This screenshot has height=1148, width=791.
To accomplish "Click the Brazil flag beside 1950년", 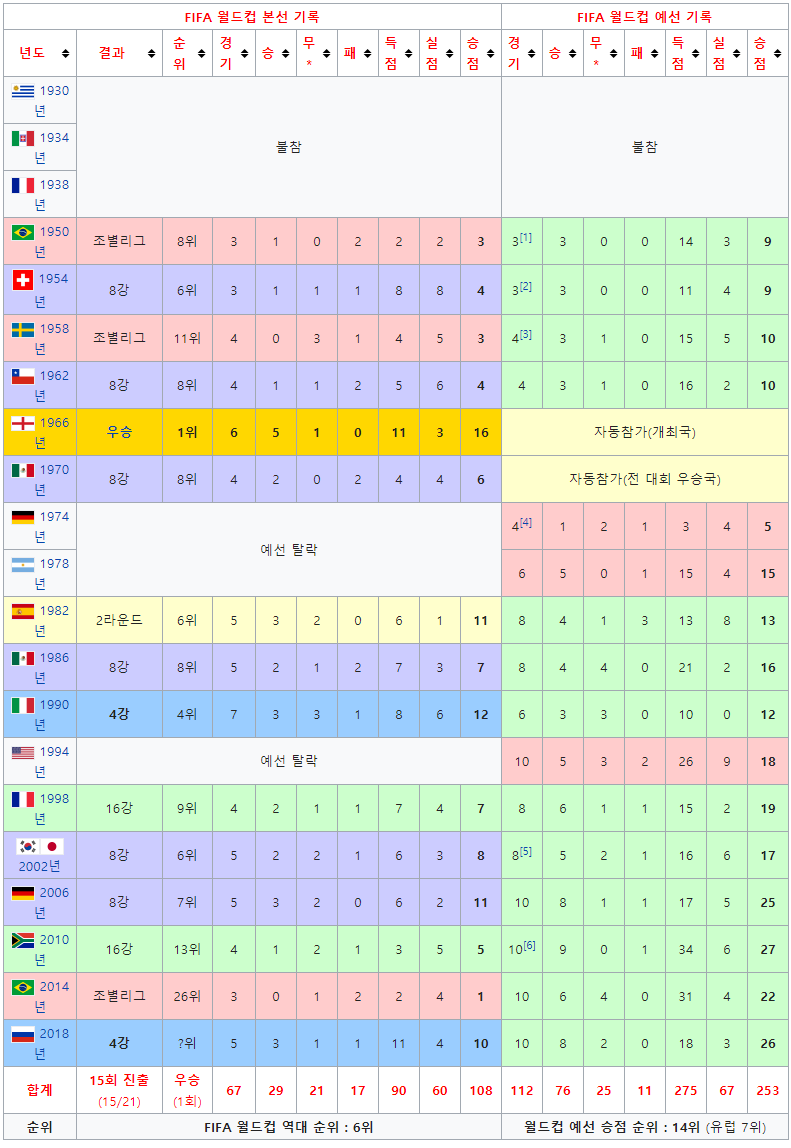I will tap(23, 232).
